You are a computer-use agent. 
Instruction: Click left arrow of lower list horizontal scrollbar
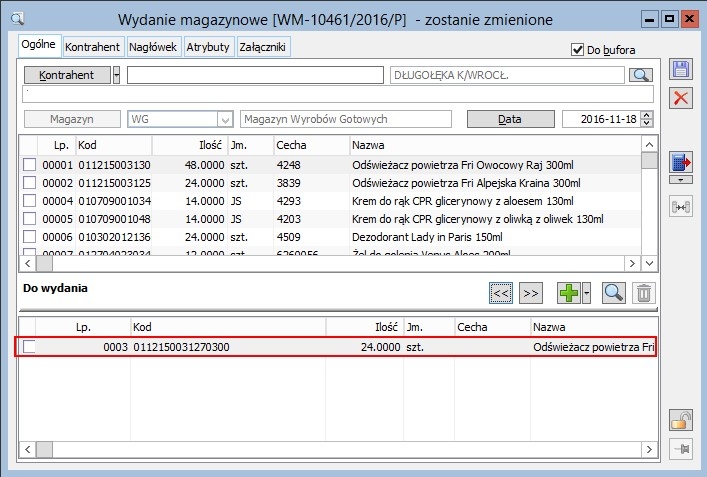pos(28,449)
